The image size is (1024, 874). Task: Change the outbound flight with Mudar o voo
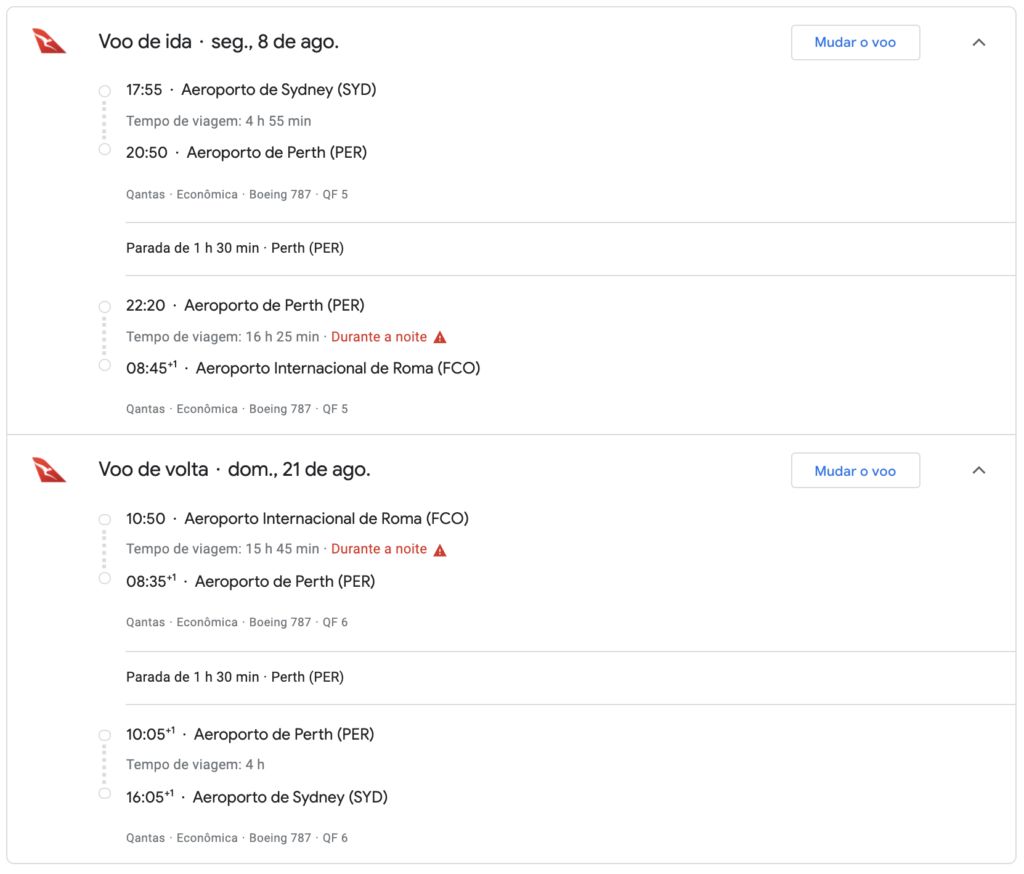855,42
